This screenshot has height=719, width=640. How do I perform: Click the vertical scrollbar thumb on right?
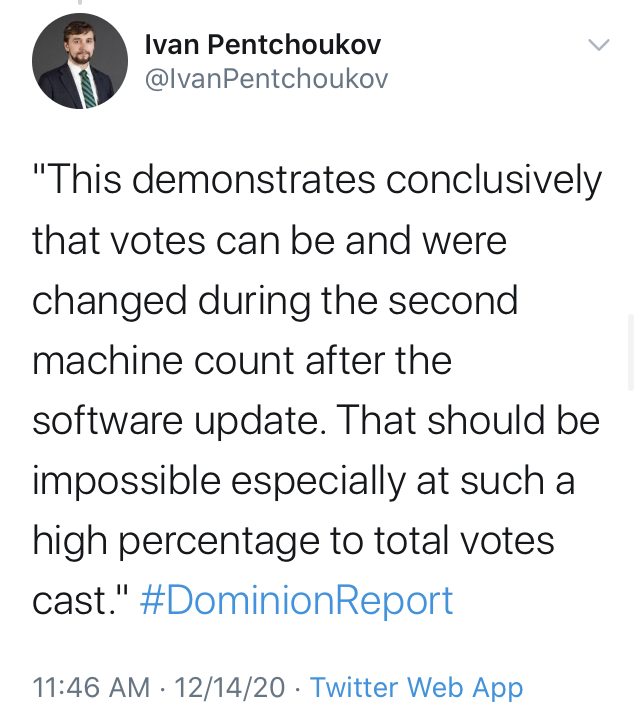631,352
